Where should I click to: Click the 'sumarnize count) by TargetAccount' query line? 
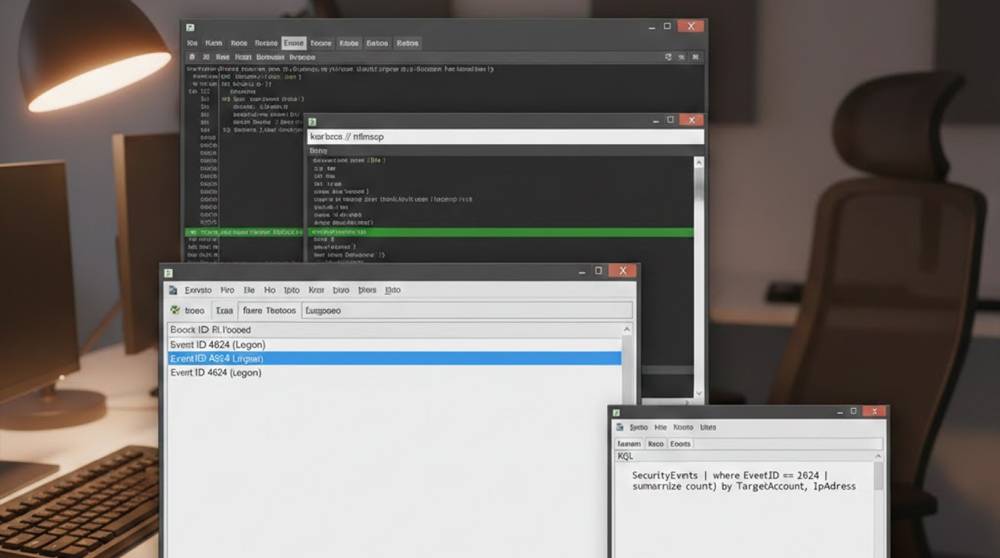coord(744,487)
